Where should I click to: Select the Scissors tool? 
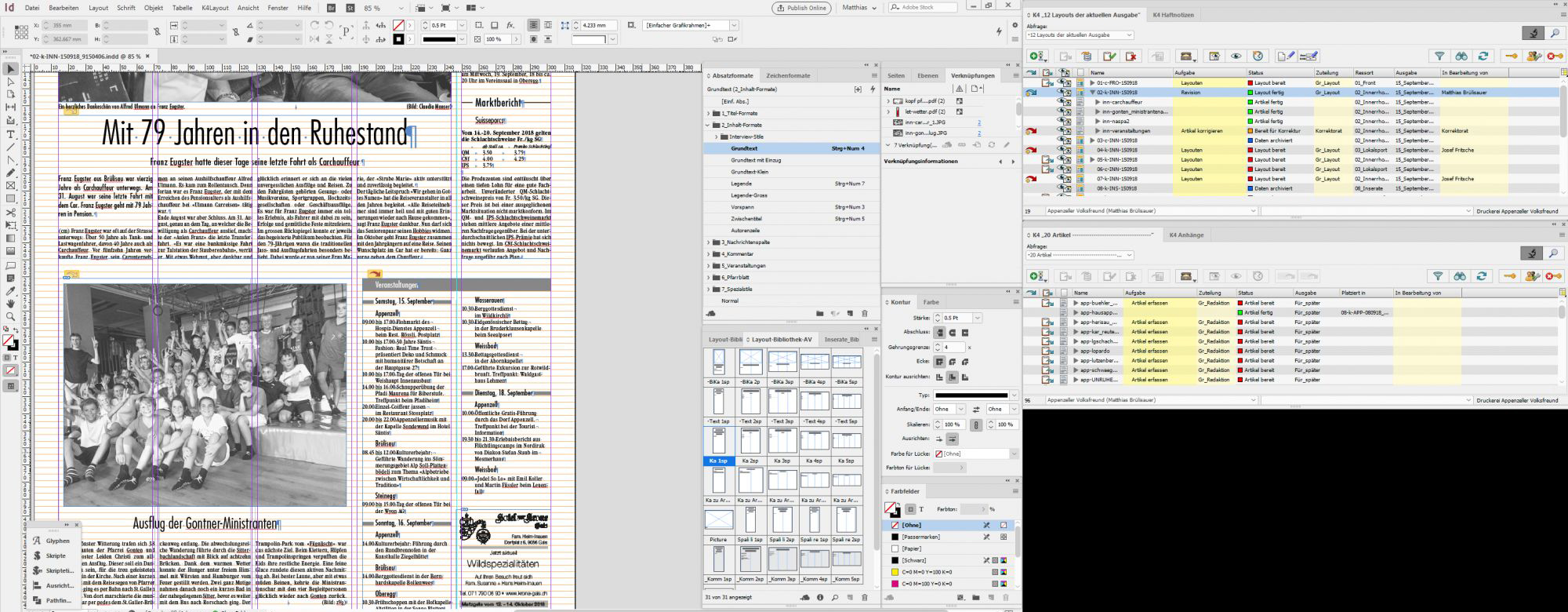(x=10, y=212)
